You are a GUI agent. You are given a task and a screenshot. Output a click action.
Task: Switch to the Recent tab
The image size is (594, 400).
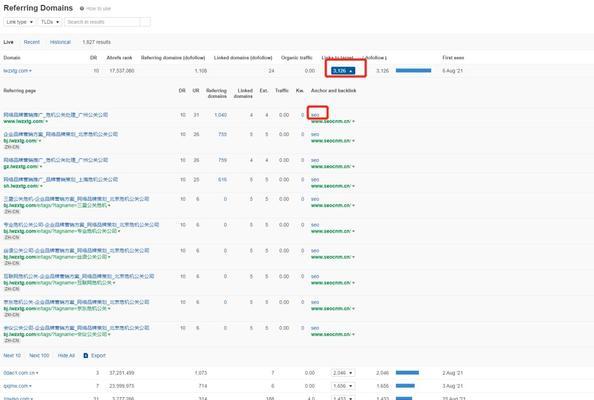click(31, 42)
